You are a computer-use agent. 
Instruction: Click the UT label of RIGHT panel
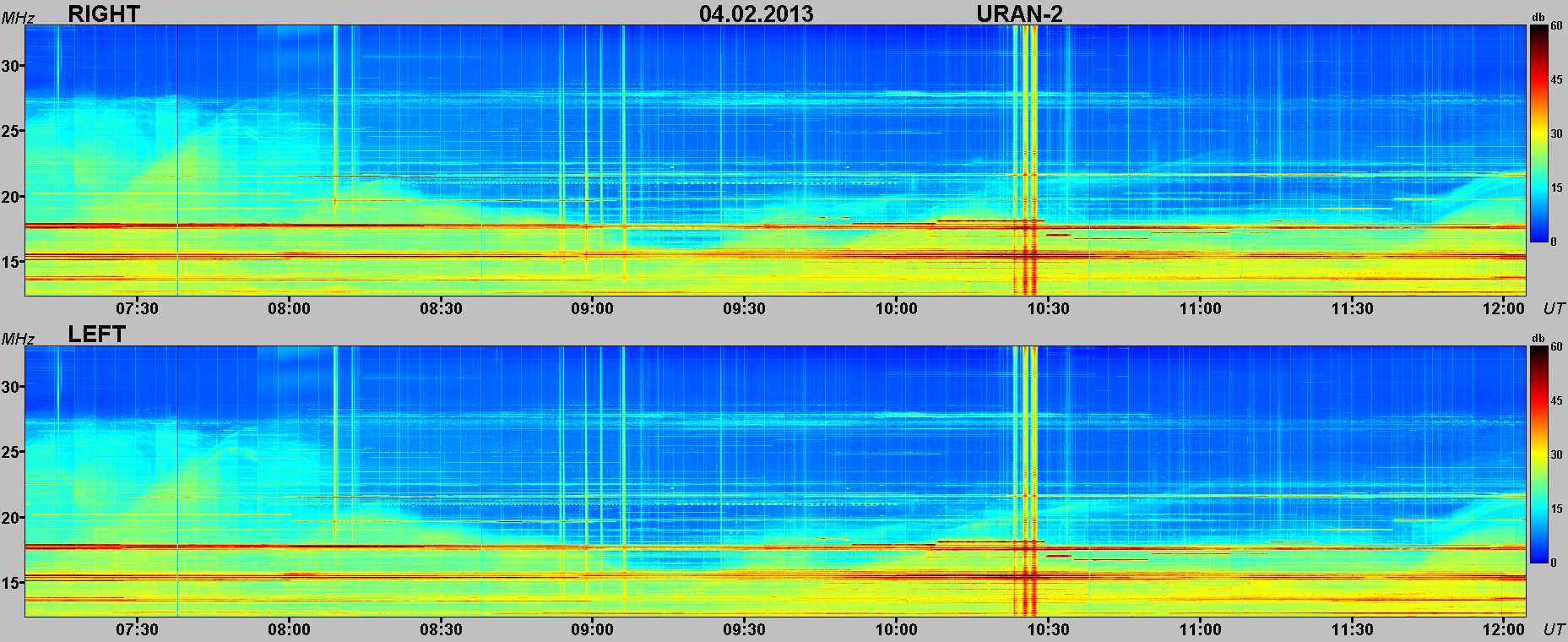coord(1554,308)
